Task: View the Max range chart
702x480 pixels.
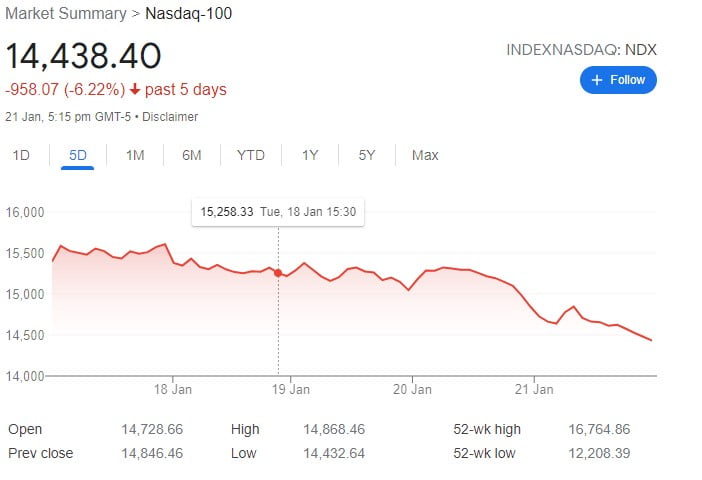Action: coord(425,155)
